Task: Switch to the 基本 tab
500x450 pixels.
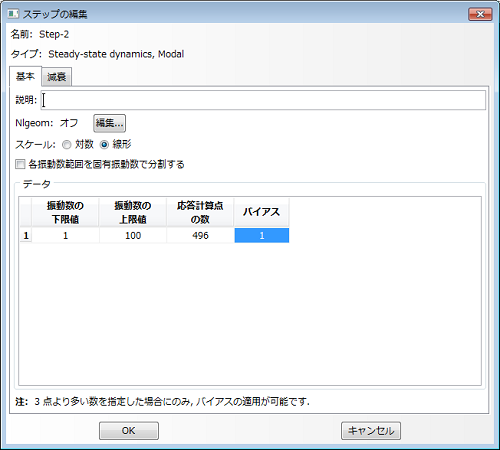Action: click(x=25, y=76)
